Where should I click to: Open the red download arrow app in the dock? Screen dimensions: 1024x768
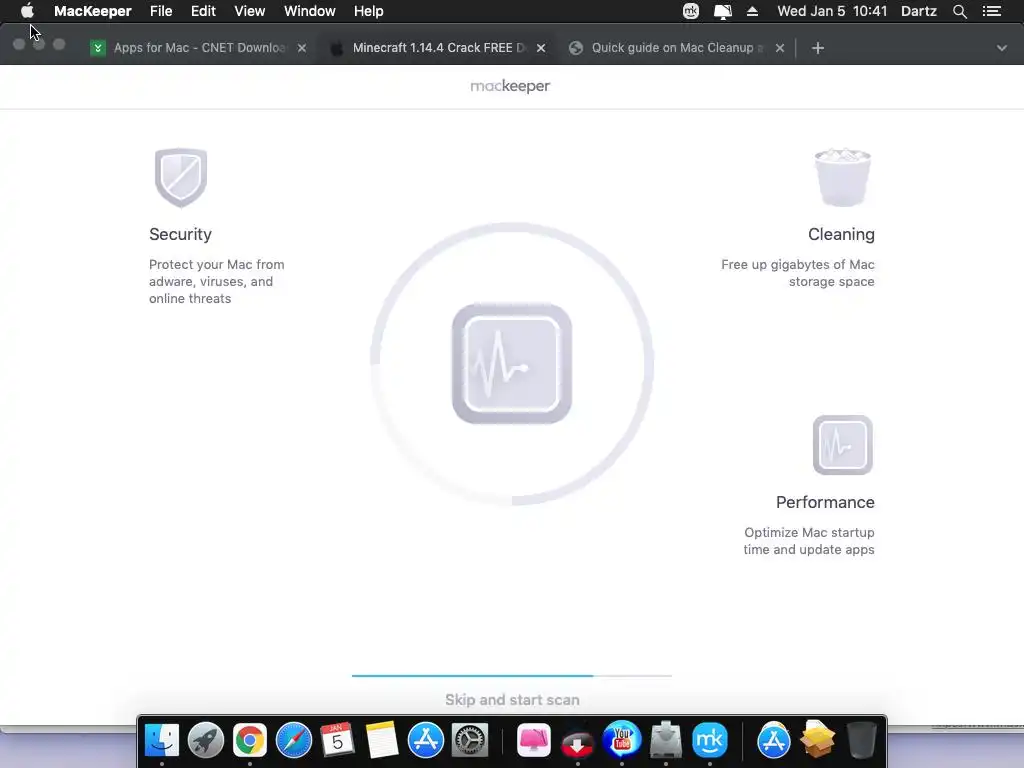click(x=577, y=743)
